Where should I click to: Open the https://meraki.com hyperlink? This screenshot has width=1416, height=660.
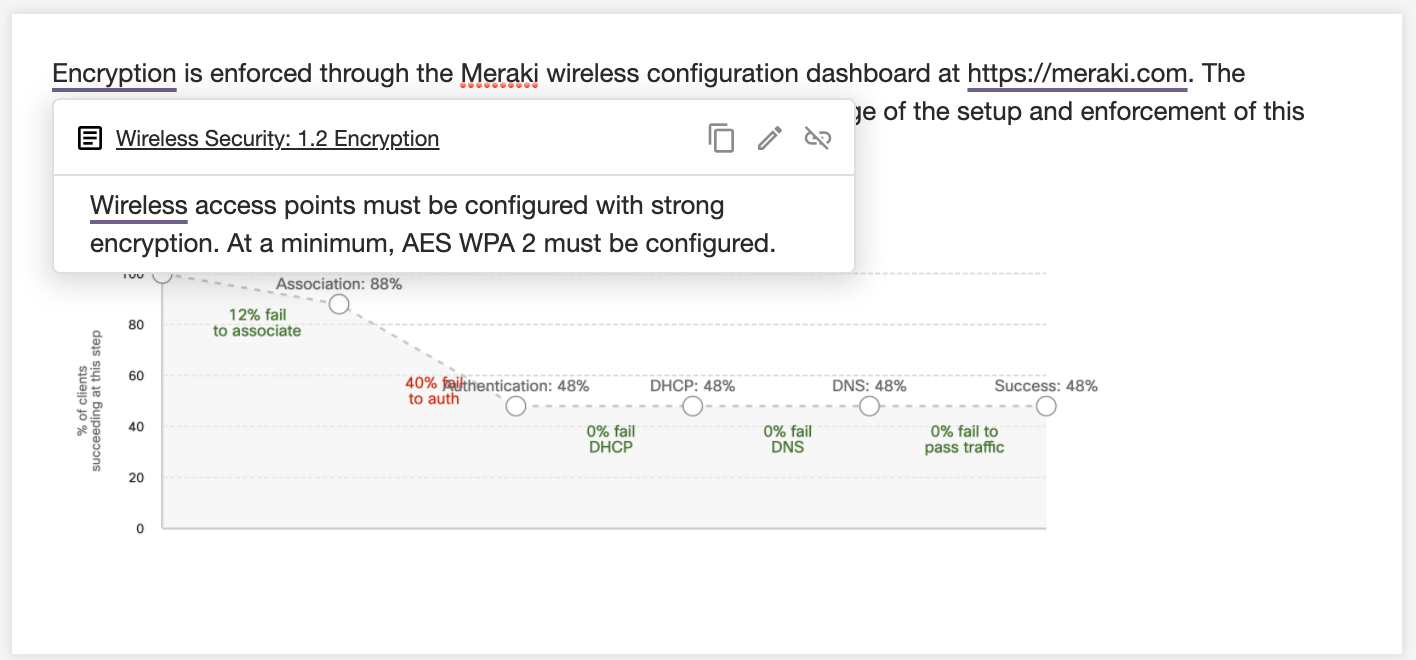1077,73
